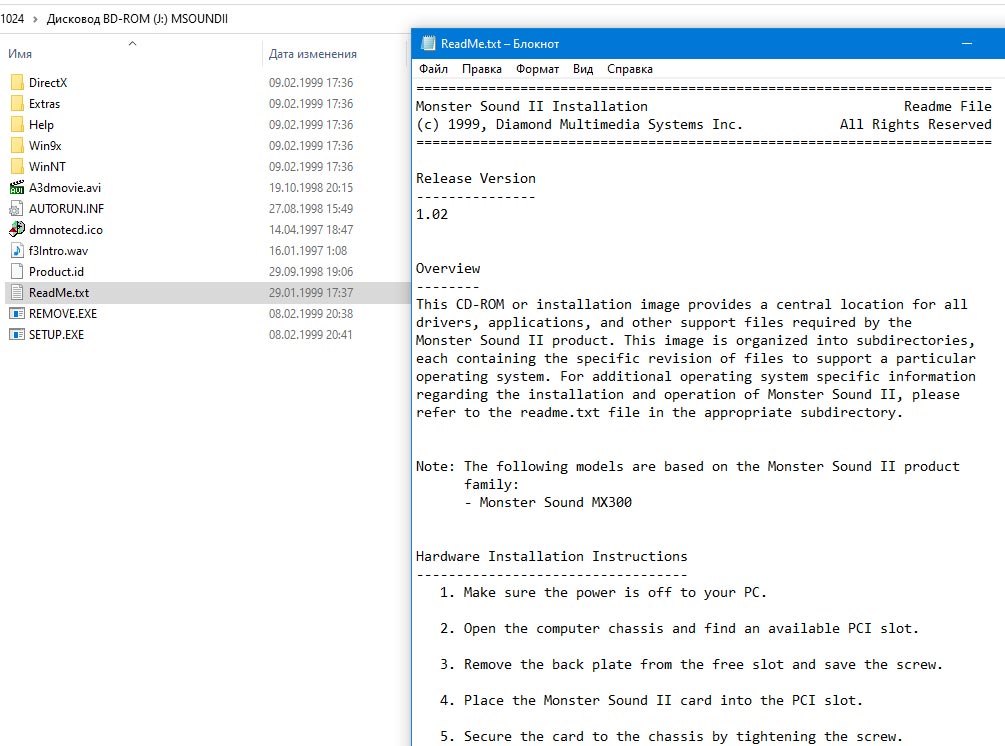Select the dmnotecd.ico file name

65,229
